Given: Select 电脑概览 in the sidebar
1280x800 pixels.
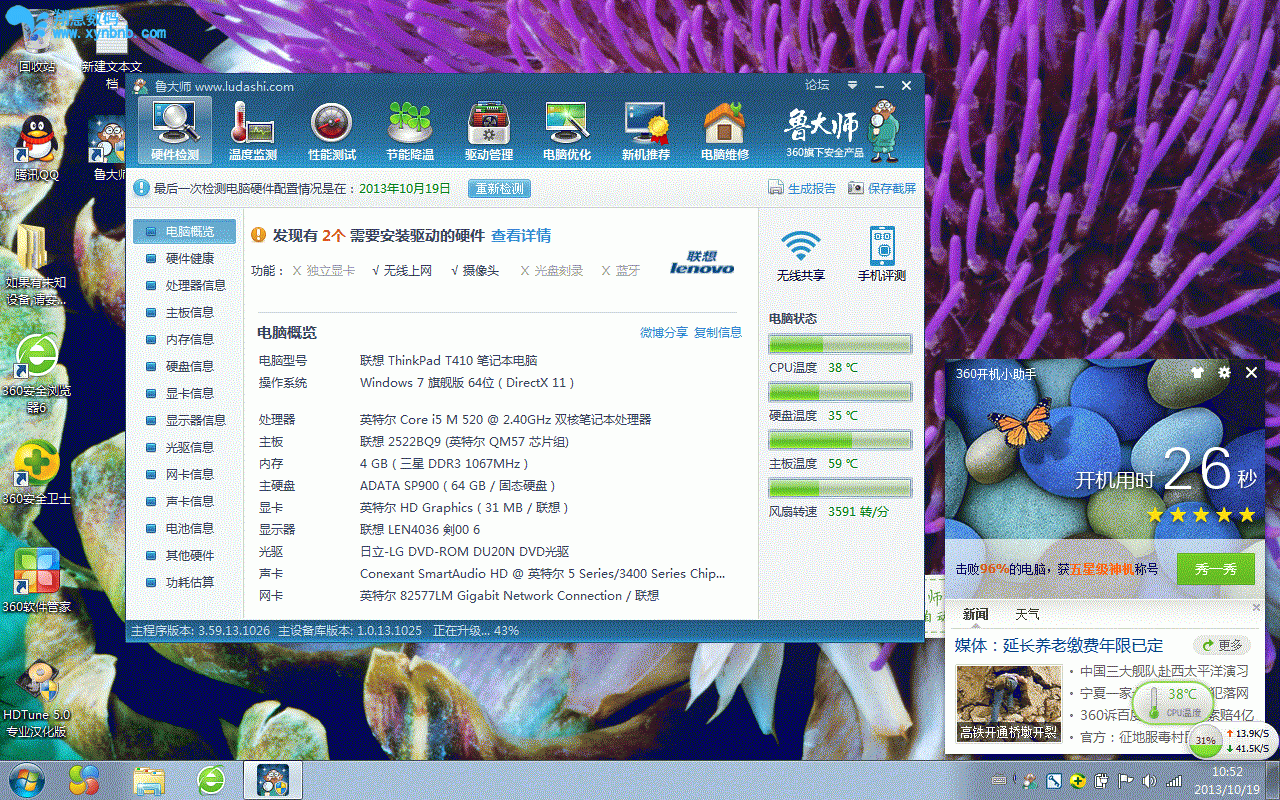Looking at the screenshot, I should [x=185, y=231].
